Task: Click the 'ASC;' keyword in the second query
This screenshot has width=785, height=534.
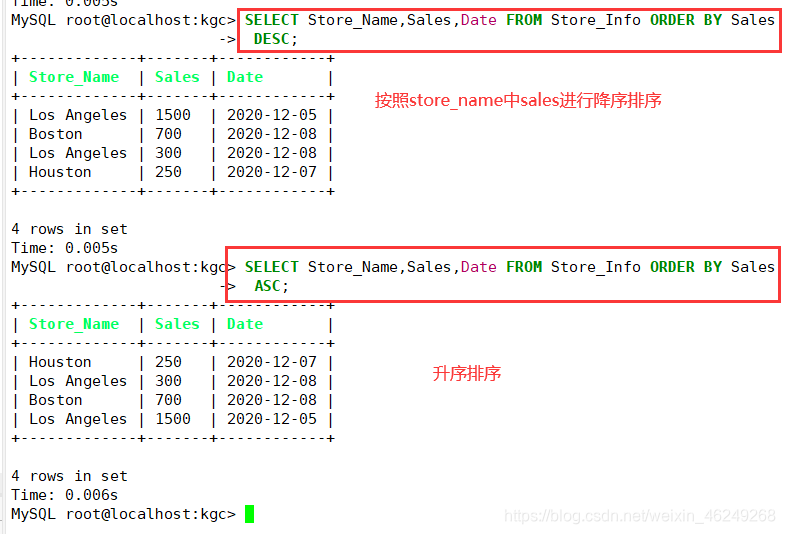Action: pos(271,286)
